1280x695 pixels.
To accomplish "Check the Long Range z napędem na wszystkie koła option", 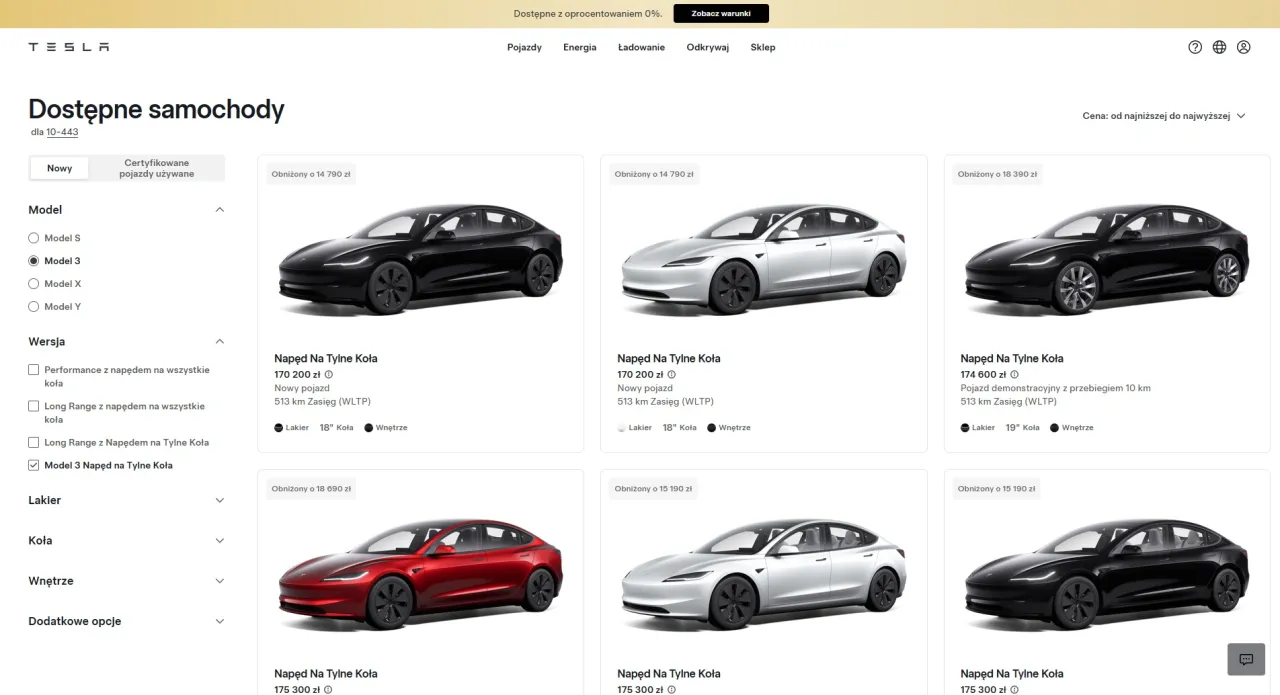I will click(x=33, y=406).
